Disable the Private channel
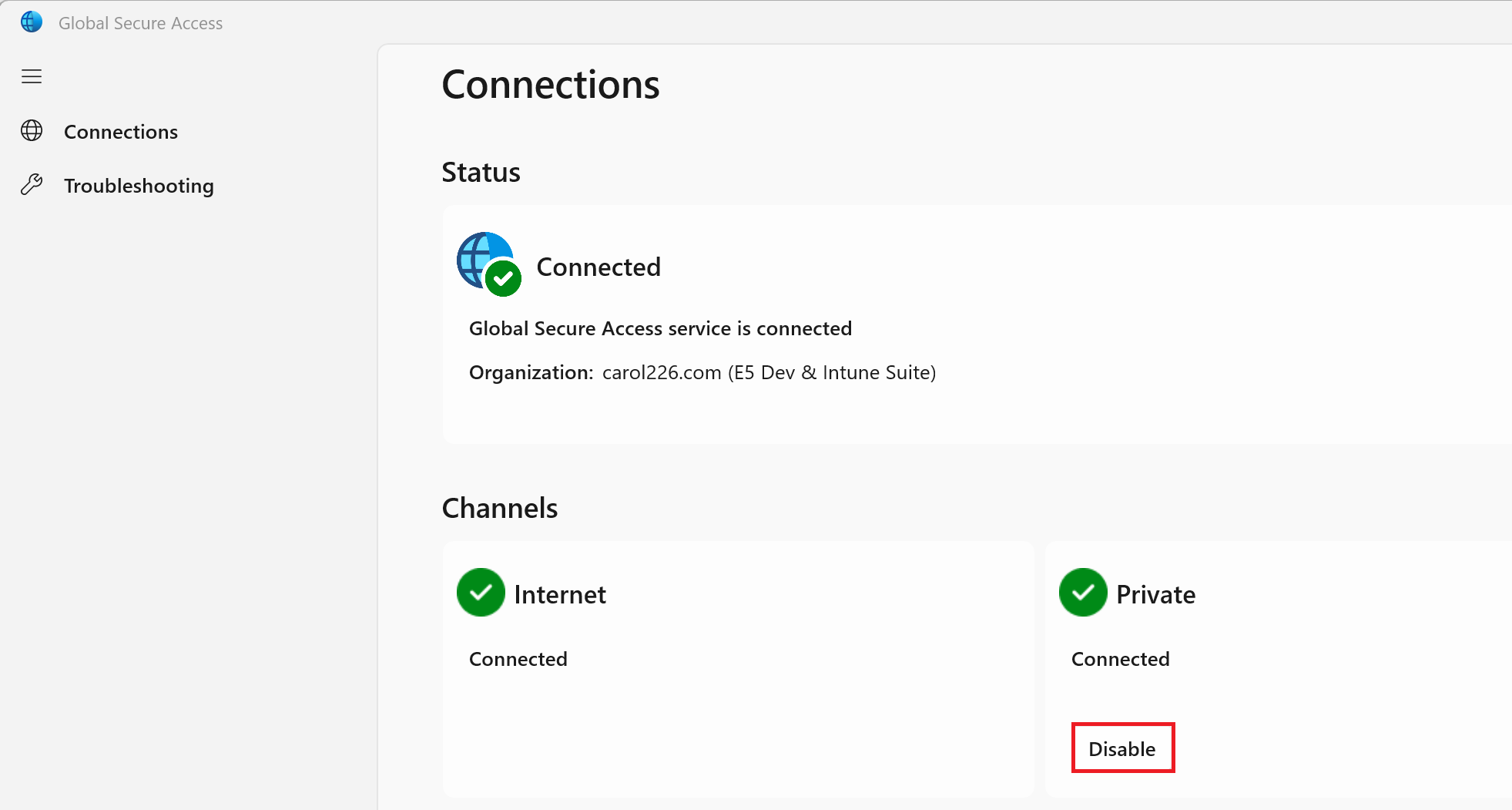Image resolution: width=1512 pixels, height=810 pixels. [1122, 748]
